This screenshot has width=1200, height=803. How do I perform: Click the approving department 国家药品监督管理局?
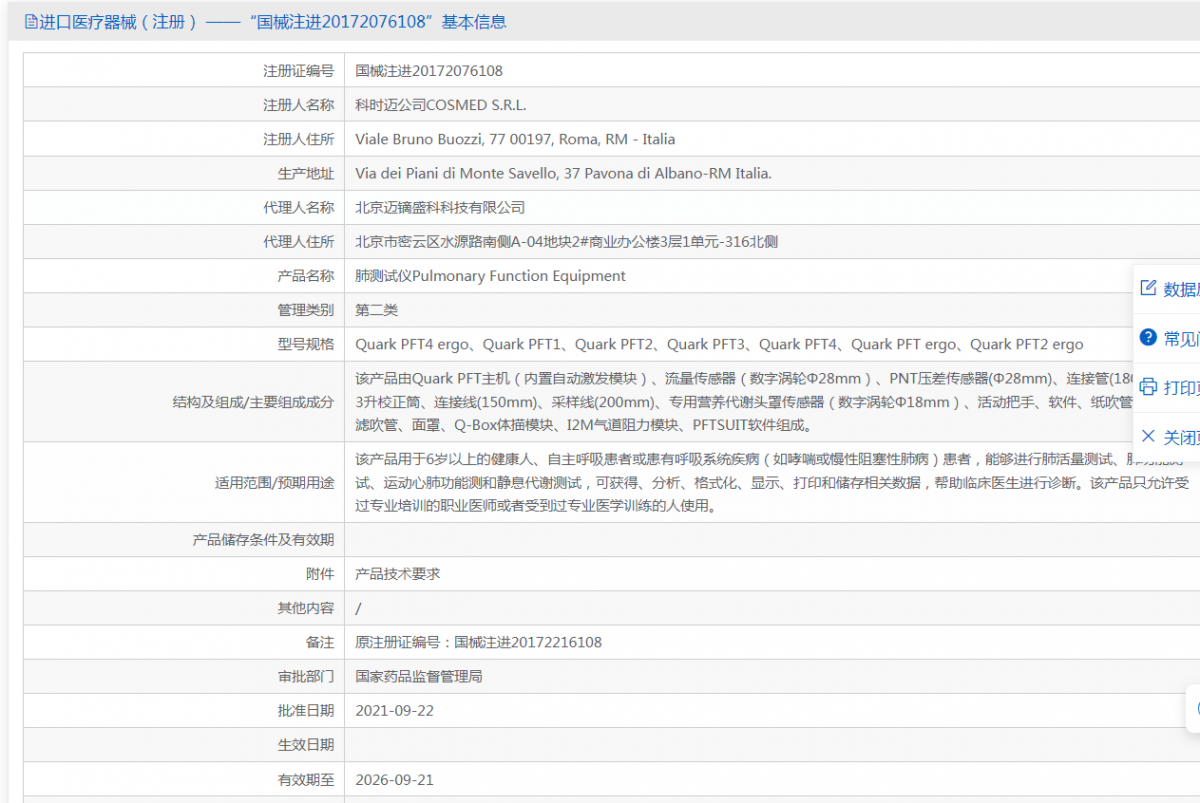coord(419,676)
